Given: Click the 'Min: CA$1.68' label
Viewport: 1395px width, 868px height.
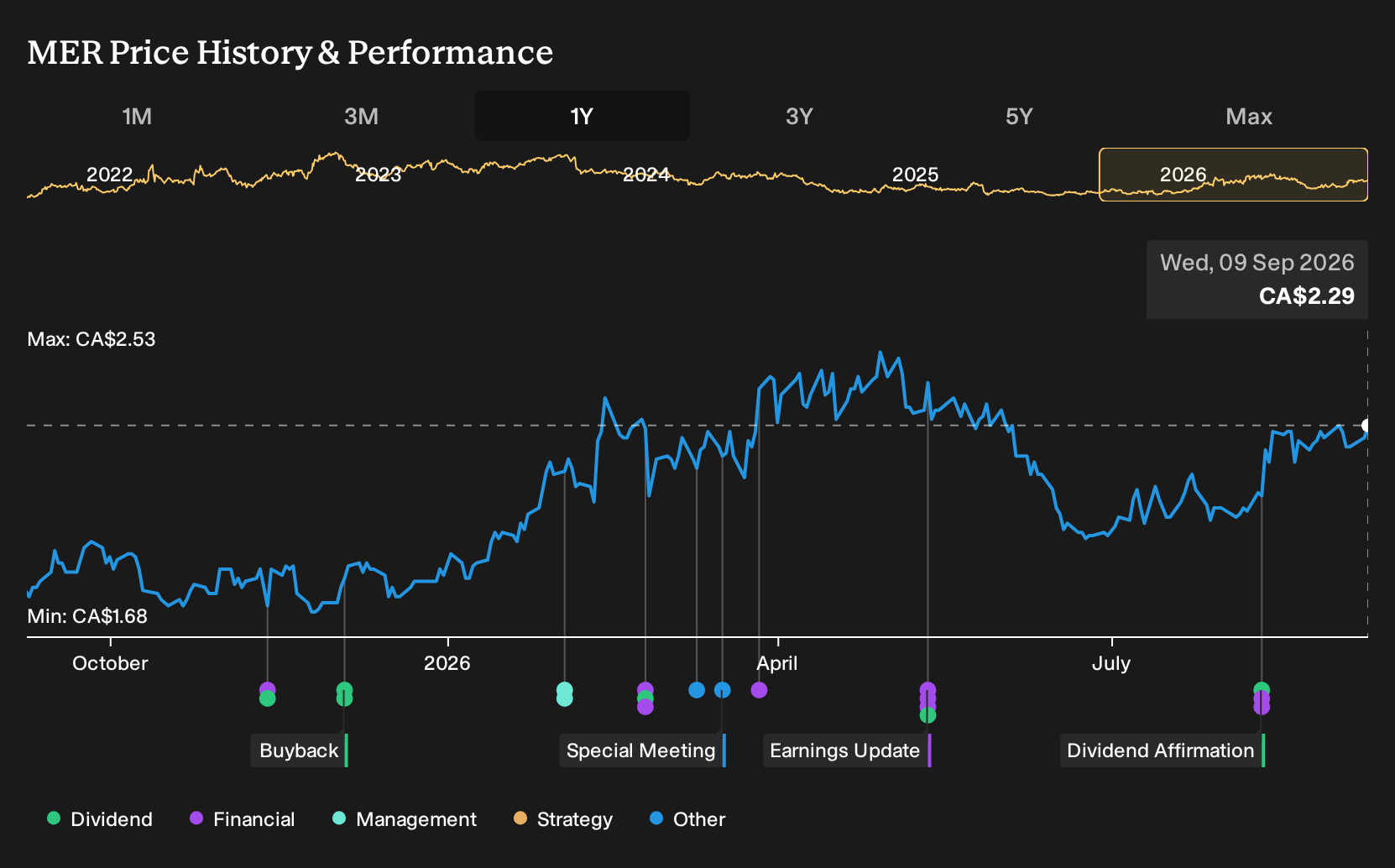Looking at the screenshot, I should click(87, 616).
